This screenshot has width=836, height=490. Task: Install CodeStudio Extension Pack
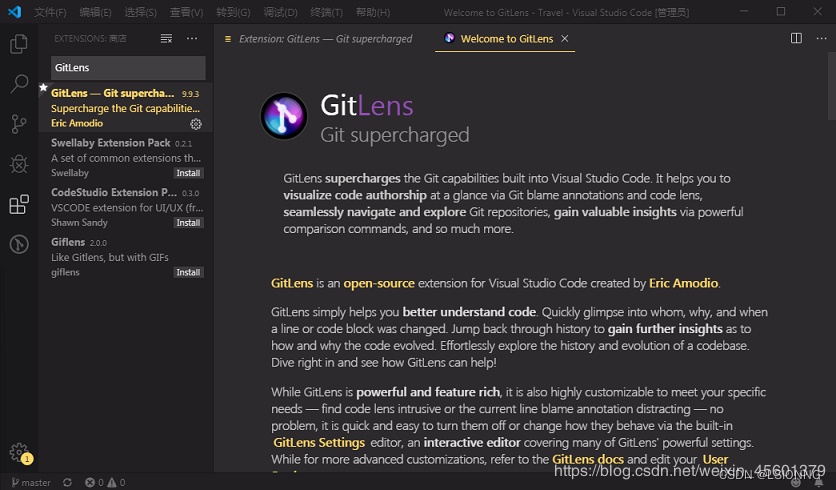pyautogui.click(x=189, y=223)
